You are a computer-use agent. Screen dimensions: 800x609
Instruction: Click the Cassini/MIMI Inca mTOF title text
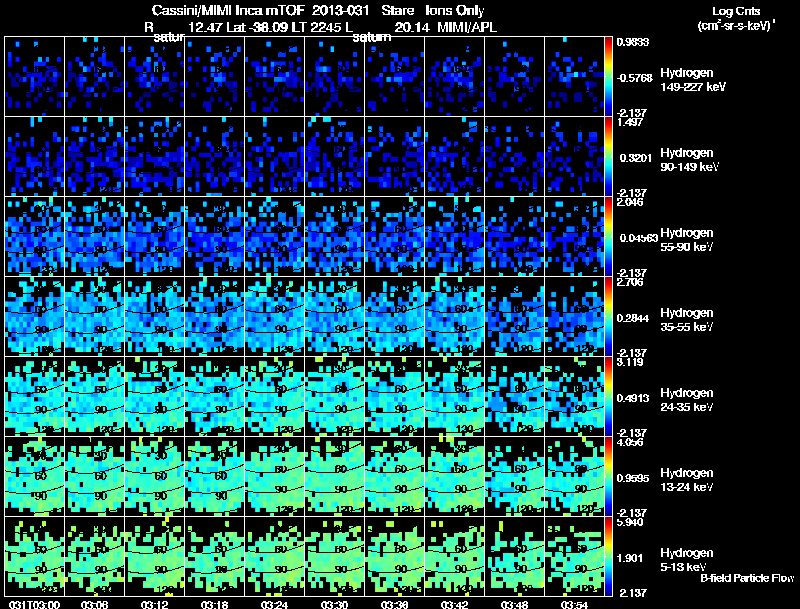coord(229,10)
